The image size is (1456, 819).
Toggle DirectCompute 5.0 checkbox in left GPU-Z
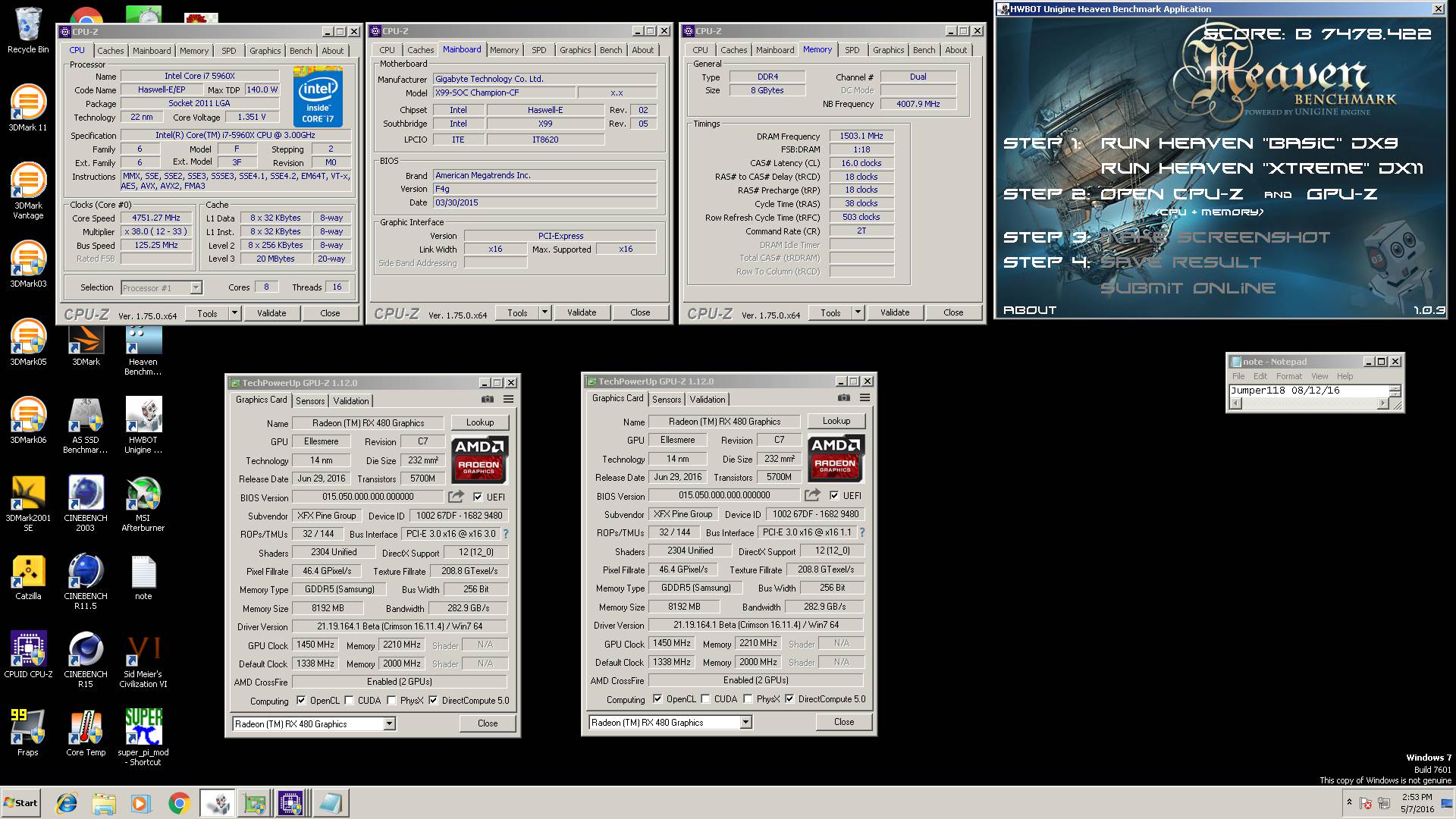[433, 701]
